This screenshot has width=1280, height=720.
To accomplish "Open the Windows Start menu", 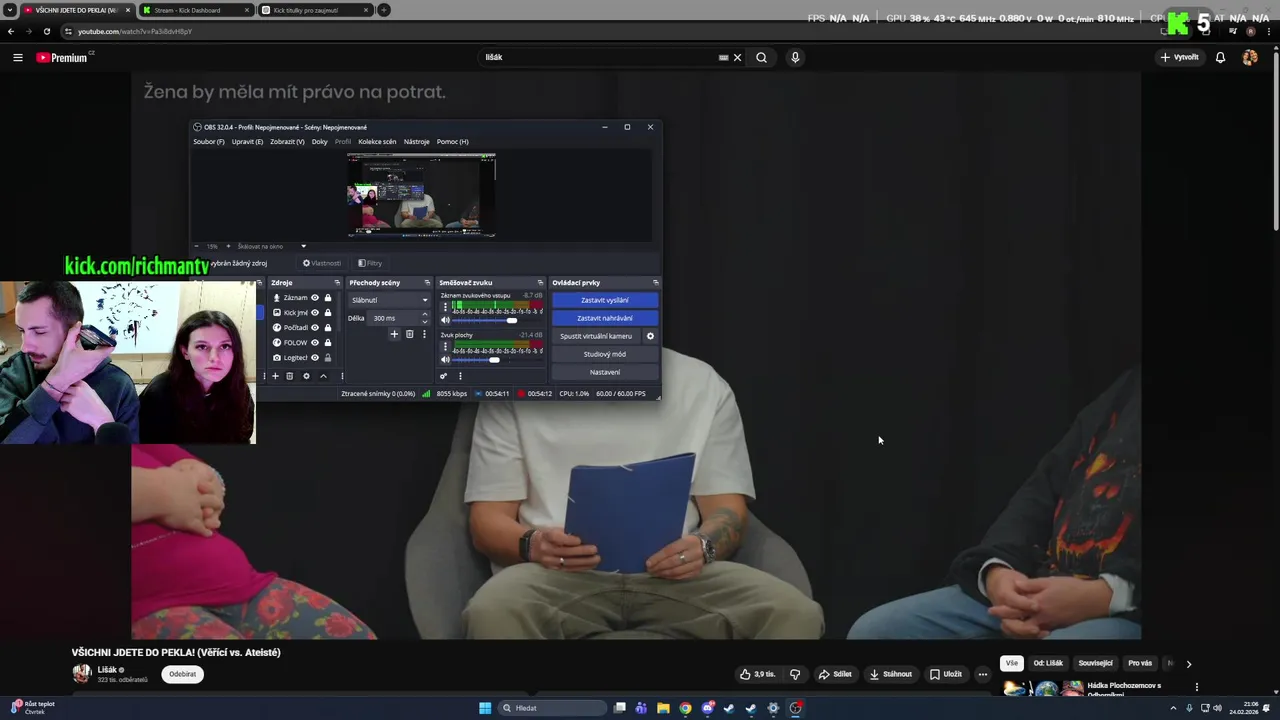I will (485, 708).
